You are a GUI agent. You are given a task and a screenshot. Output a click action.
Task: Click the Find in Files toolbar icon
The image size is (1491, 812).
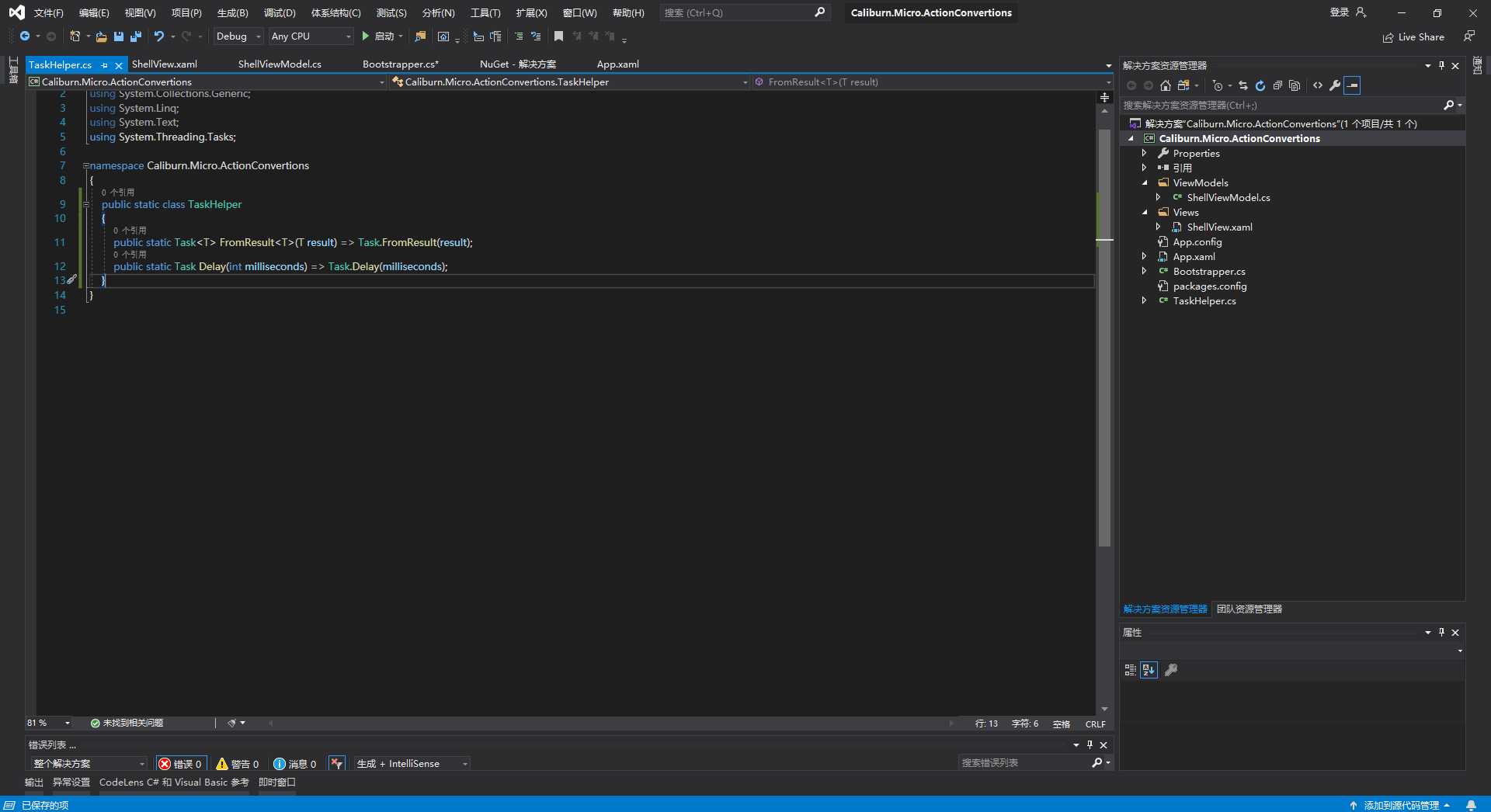click(x=420, y=36)
